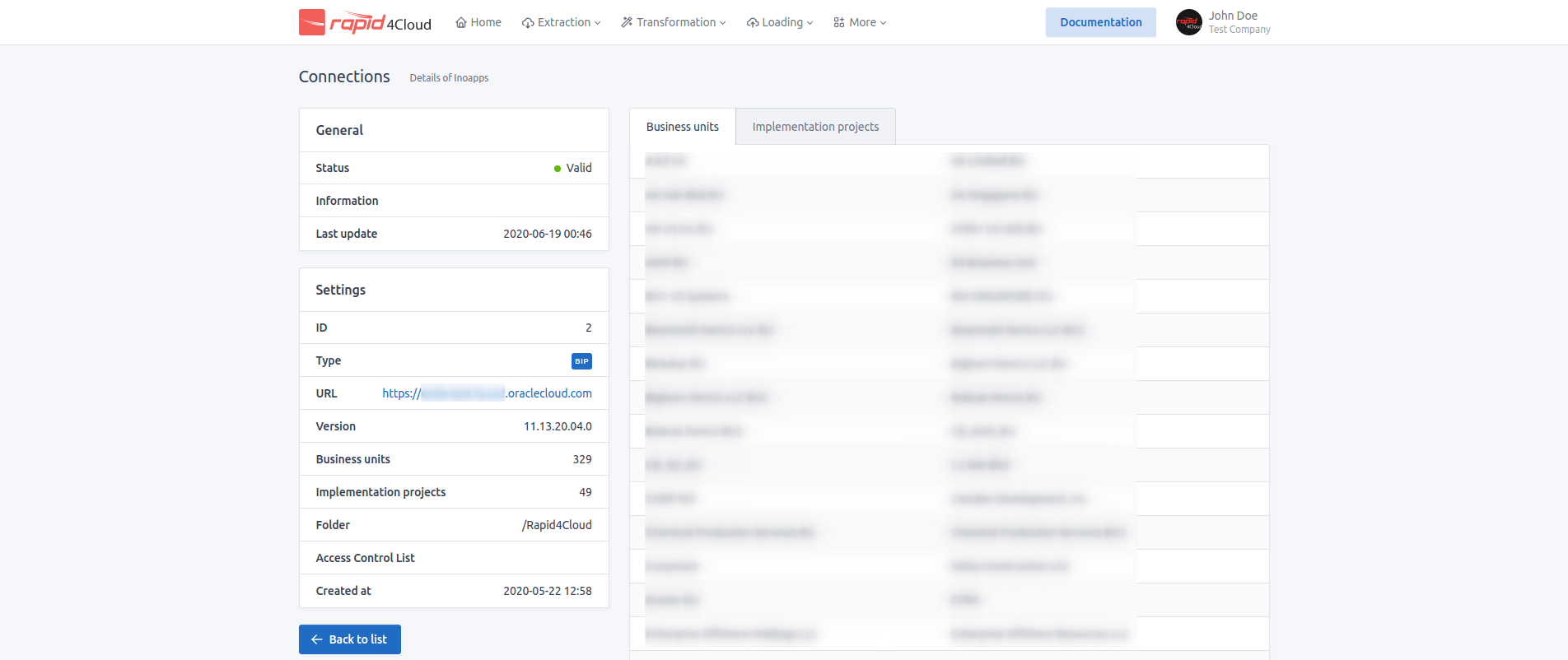Expand the Loading dropdown chevron

pyautogui.click(x=810, y=23)
